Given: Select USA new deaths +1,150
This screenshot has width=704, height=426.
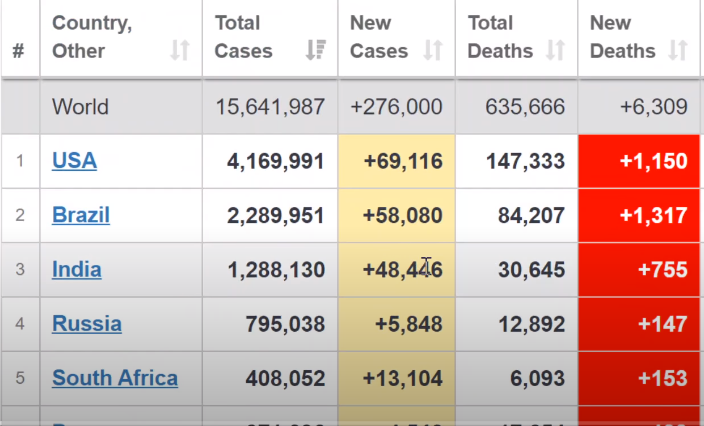Looking at the screenshot, I should tap(654, 161).
